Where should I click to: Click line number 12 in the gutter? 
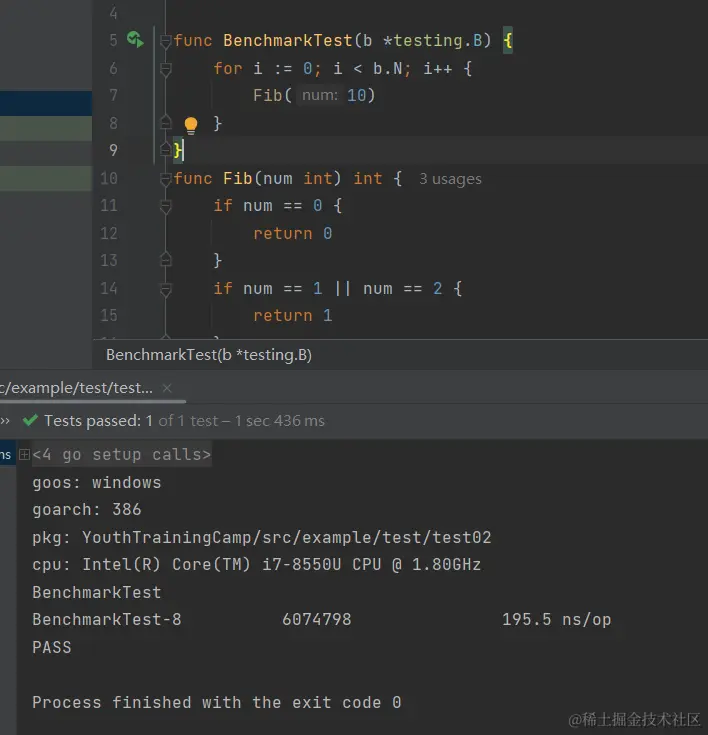point(109,233)
